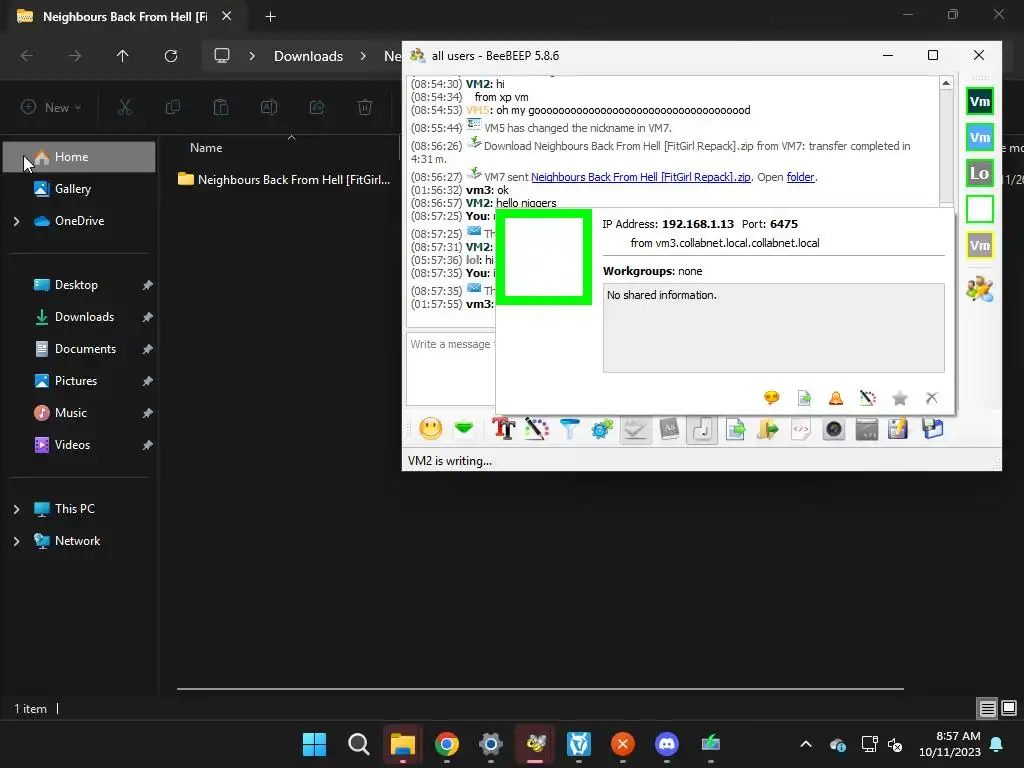Open the chat font selector (T icon)
Screen dimensions: 1024x768
click(504, 429)
